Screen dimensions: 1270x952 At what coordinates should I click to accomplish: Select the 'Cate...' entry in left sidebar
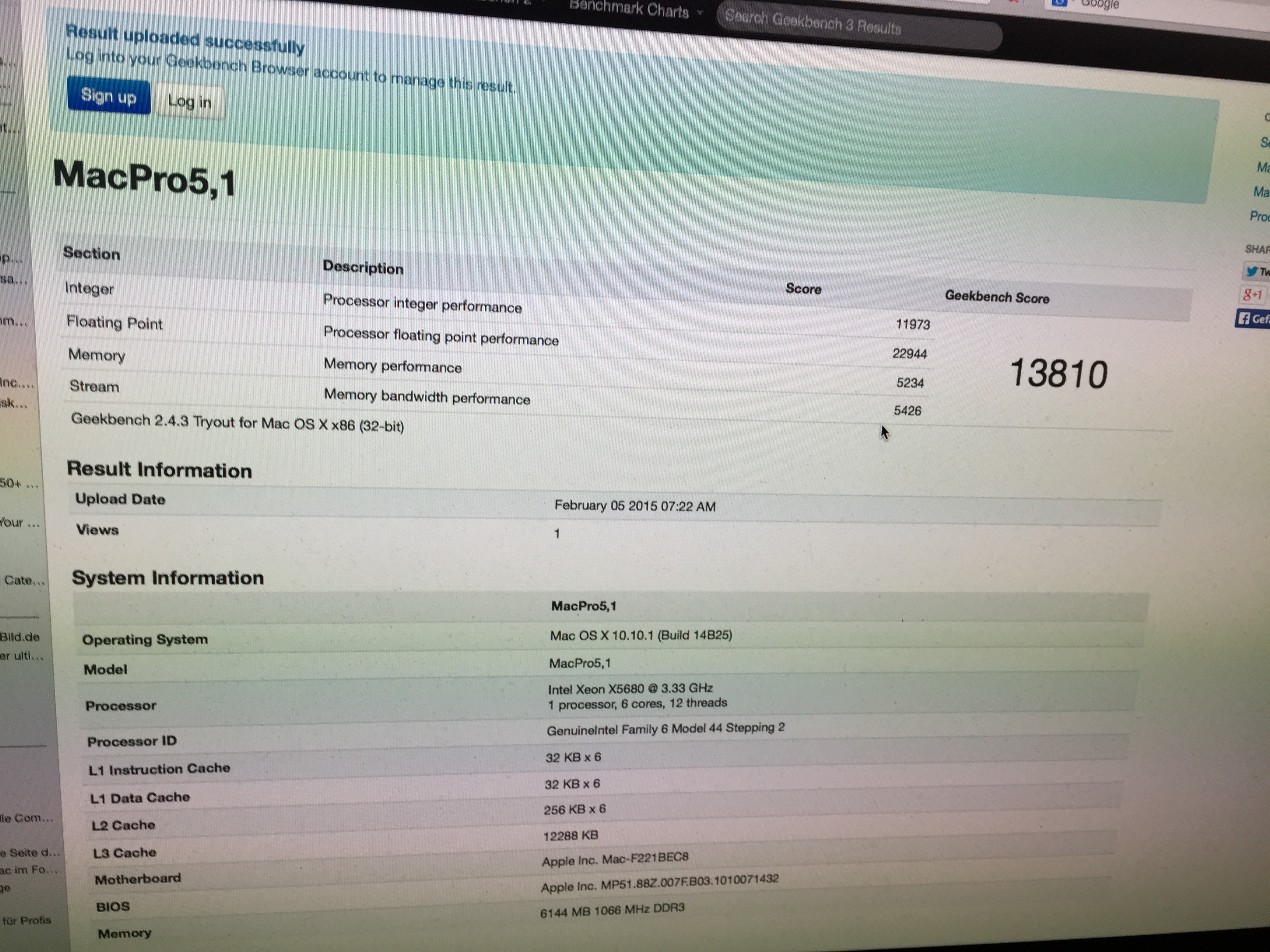click(x=24, y=580)
